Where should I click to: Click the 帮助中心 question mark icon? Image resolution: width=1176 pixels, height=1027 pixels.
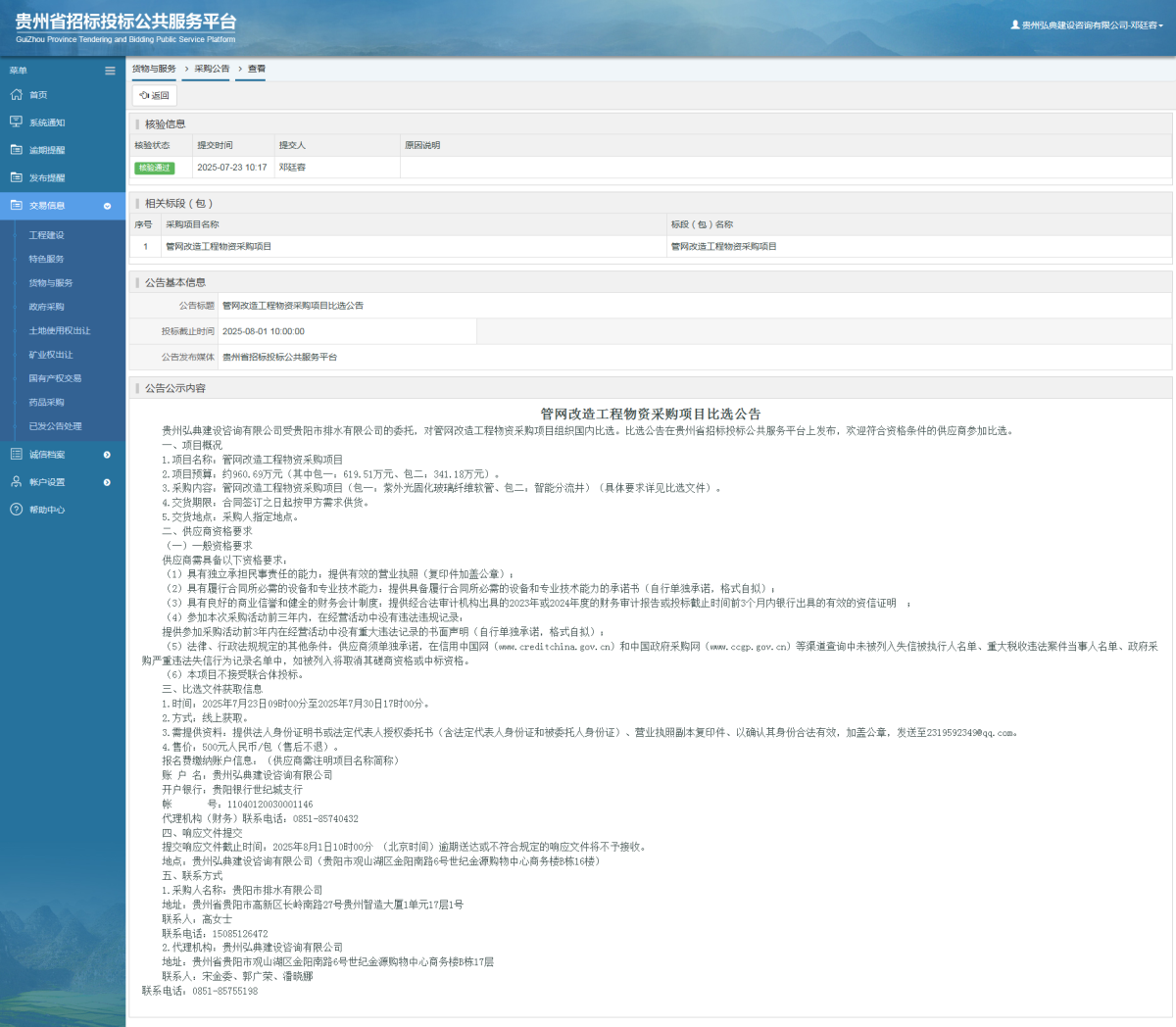pos(16,510)
